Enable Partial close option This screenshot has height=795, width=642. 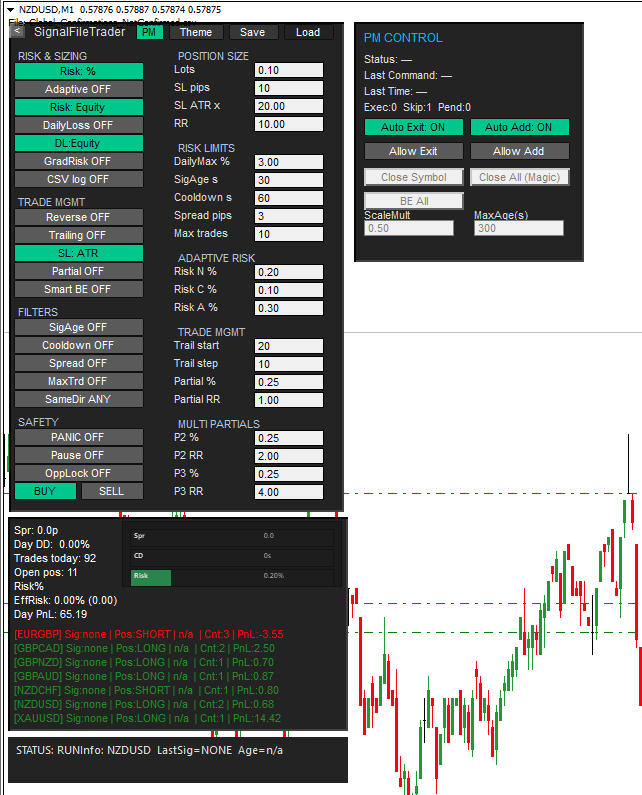point(79,271)
